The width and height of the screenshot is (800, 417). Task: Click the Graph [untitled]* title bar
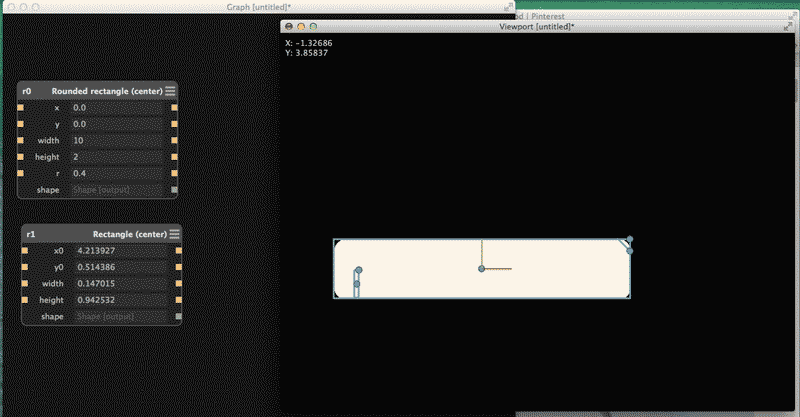pyautogui.click(x=258, y=7)
